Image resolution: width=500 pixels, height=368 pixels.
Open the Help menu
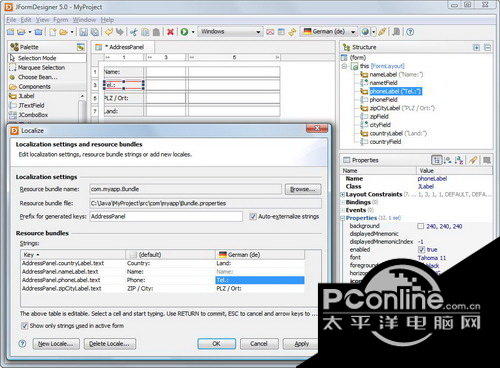[x=107, y=20]
